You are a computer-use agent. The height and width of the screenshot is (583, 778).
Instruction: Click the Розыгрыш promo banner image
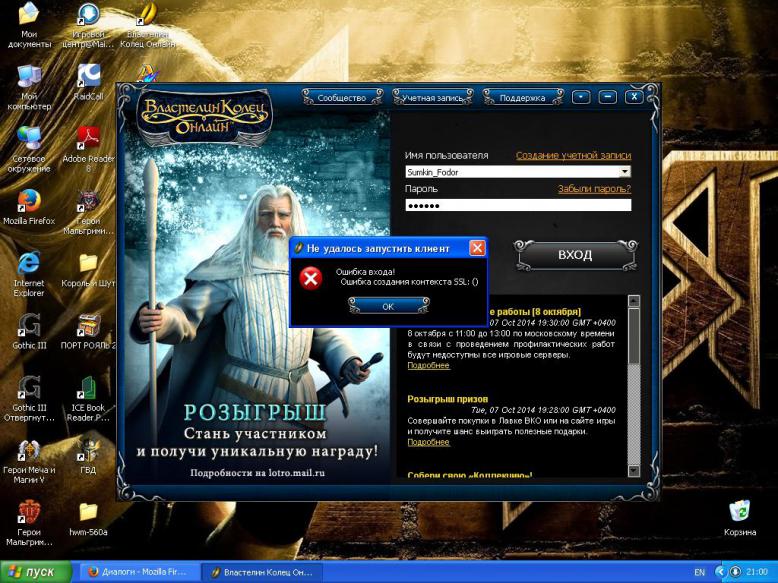click(257, 298)
